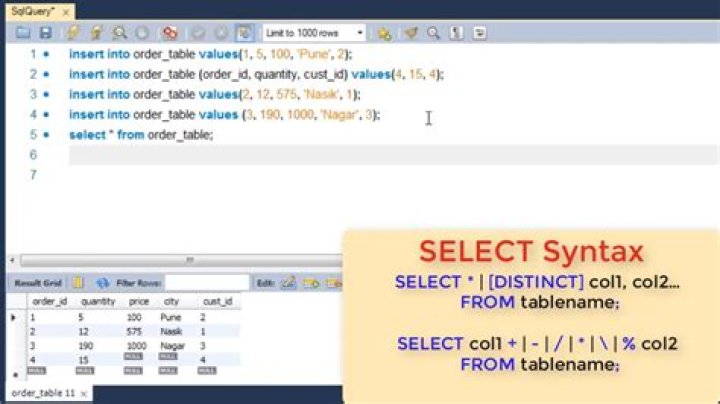Focus the Filter Rows input field
The height and width of the screenshot is (404, 720).
click(207, 283)
